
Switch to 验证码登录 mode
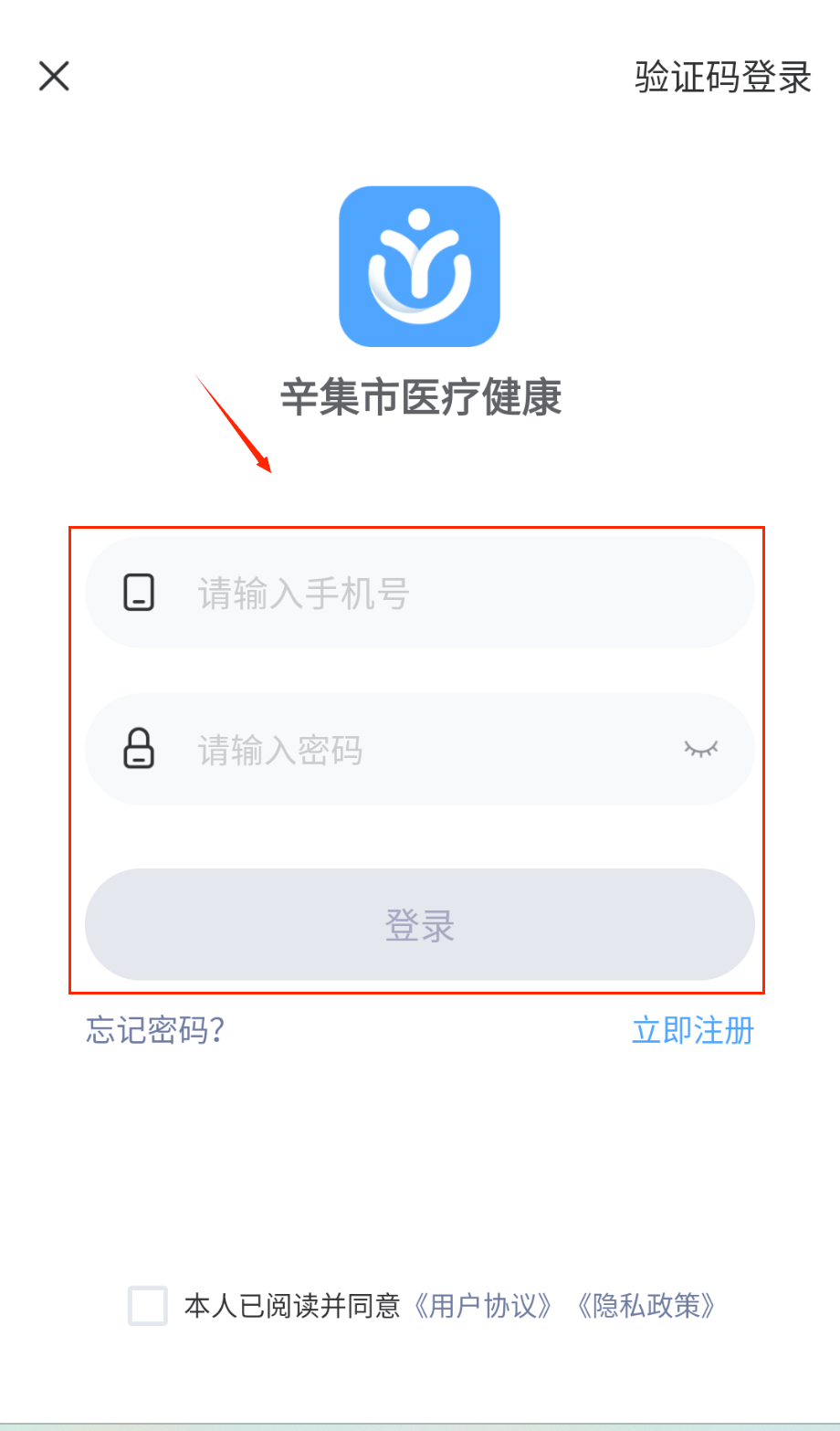[x=723, y=77]
